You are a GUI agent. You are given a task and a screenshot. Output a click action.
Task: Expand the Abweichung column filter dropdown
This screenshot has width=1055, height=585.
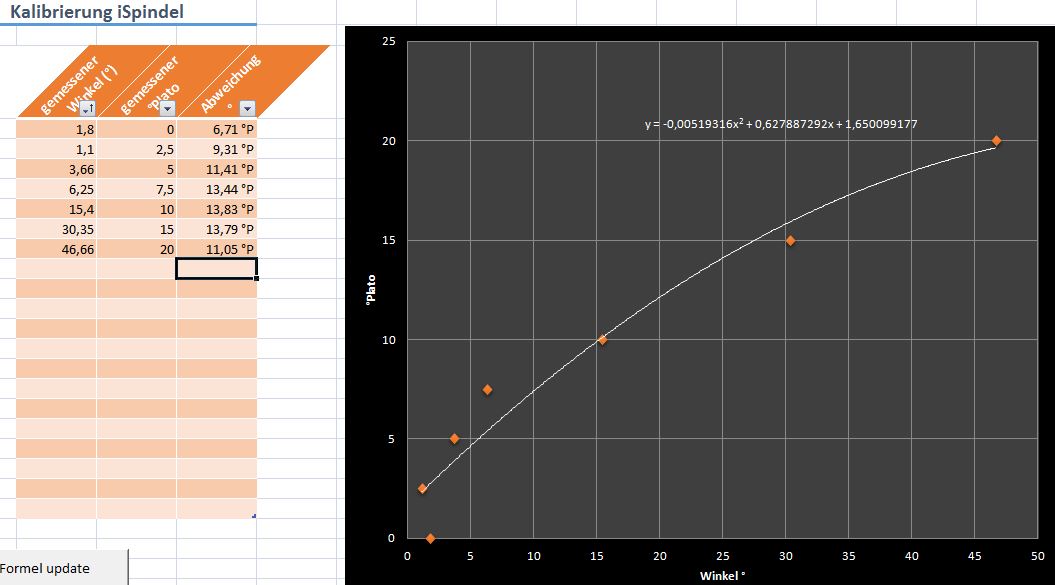click(x=247, y=109)
